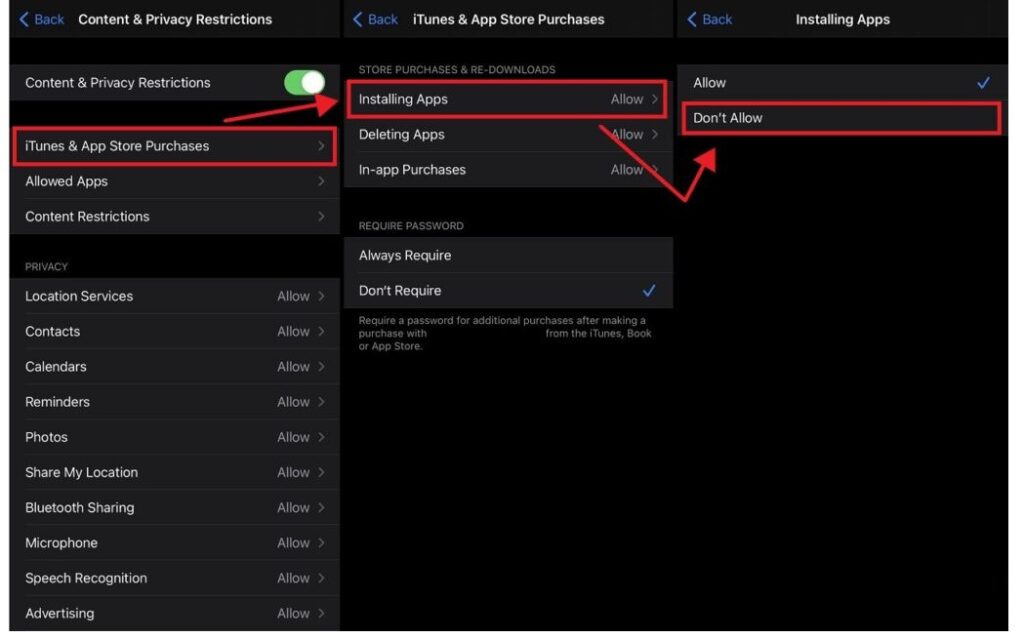Click the Allow value for Advertising
The width and height of the screenshot is (1024, 638).
(x=293, y=614)
